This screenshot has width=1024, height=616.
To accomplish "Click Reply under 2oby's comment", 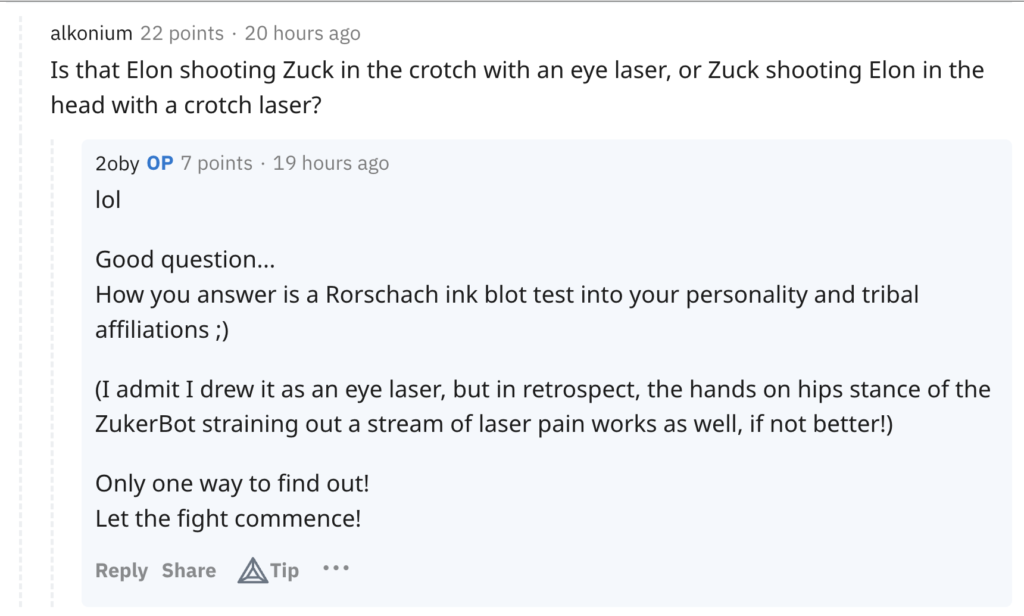I will click(x=121, y=571).
